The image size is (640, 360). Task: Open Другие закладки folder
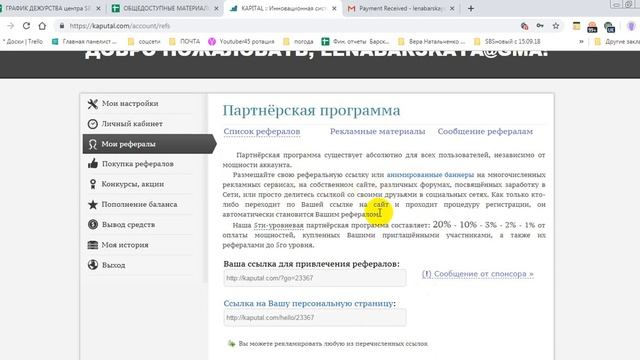[616, 41]
